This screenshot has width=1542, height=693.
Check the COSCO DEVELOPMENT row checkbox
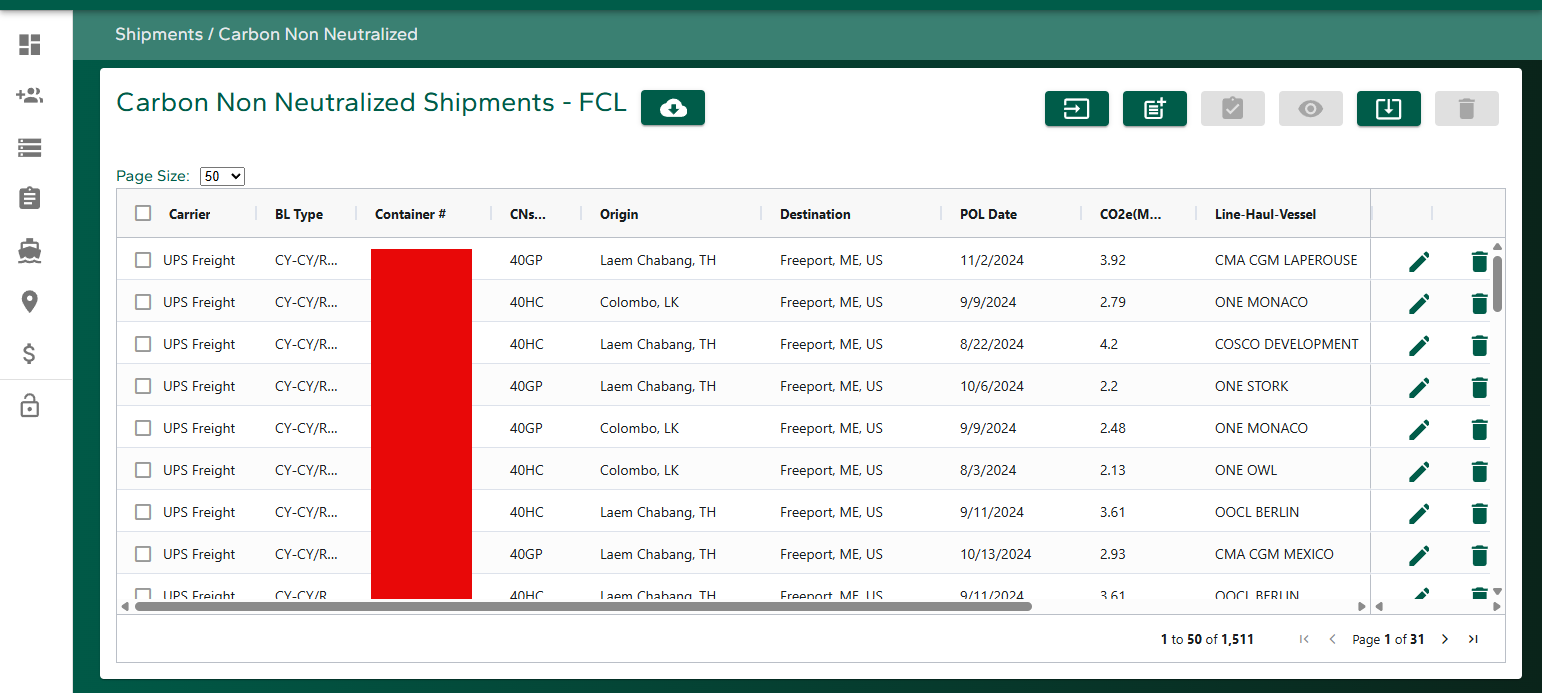[x=143, y=344]
